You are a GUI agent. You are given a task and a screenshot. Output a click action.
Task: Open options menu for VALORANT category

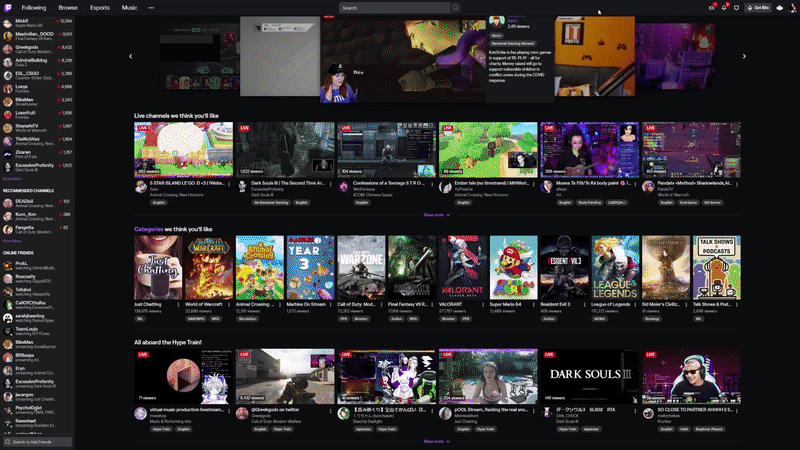(483, 305)
